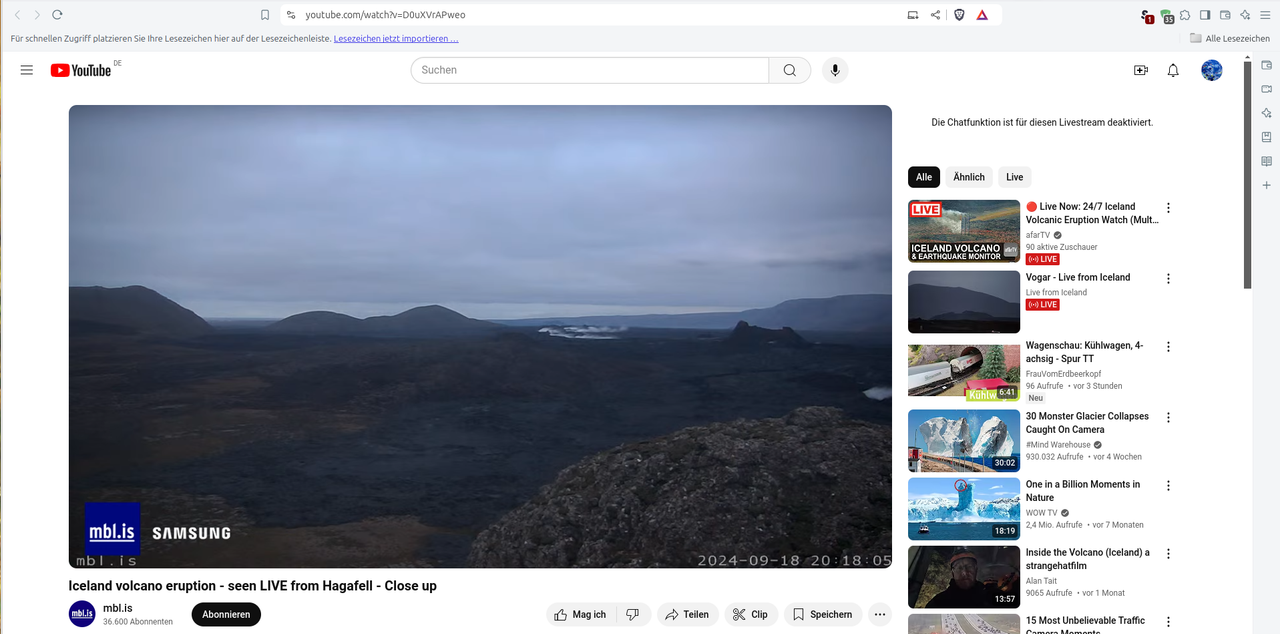The image size is (1280, 634).
Task: Open Brave Rewards triangle icon
Action: click(x=983, y=15)
